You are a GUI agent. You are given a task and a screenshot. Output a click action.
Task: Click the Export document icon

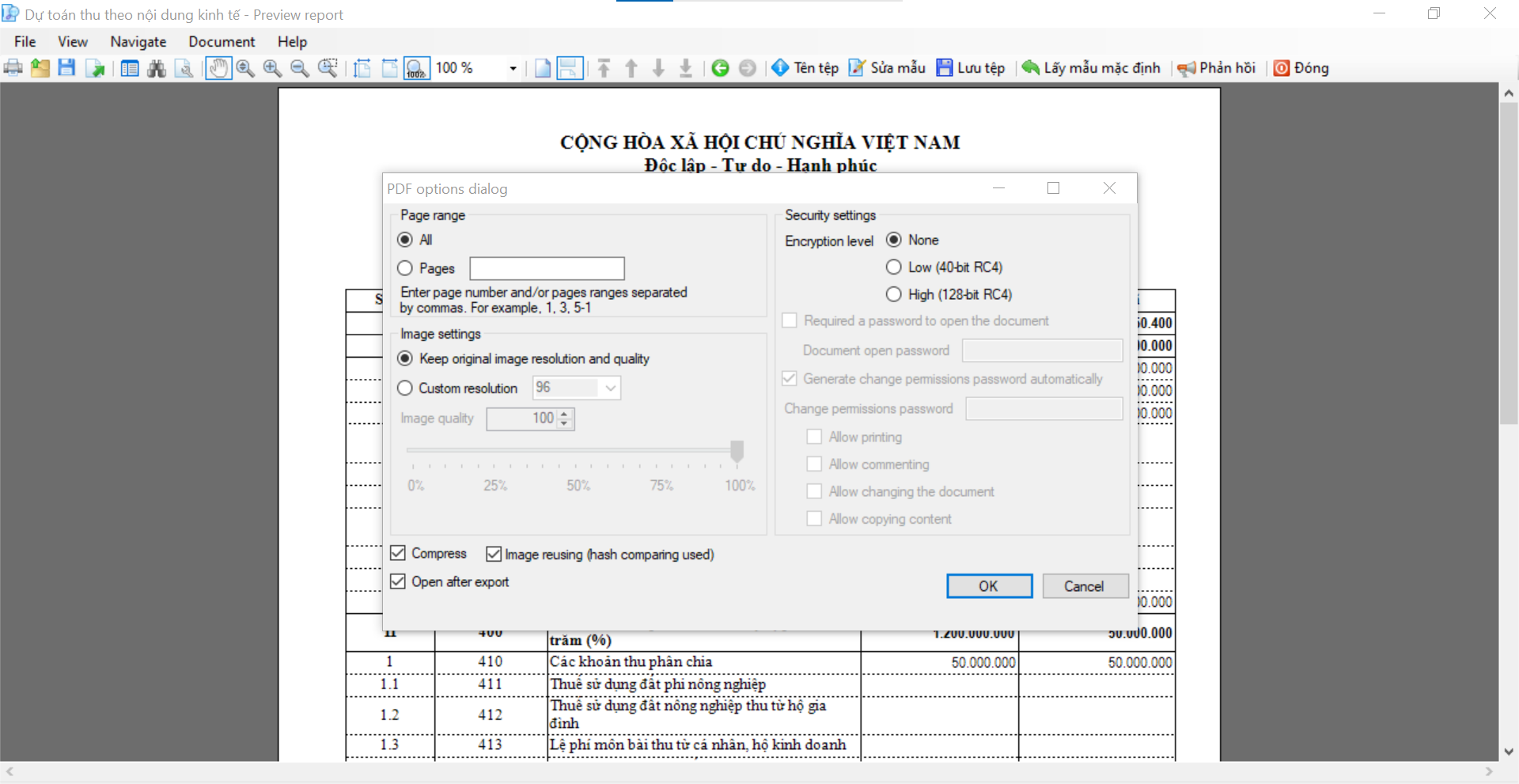point(95,68)
